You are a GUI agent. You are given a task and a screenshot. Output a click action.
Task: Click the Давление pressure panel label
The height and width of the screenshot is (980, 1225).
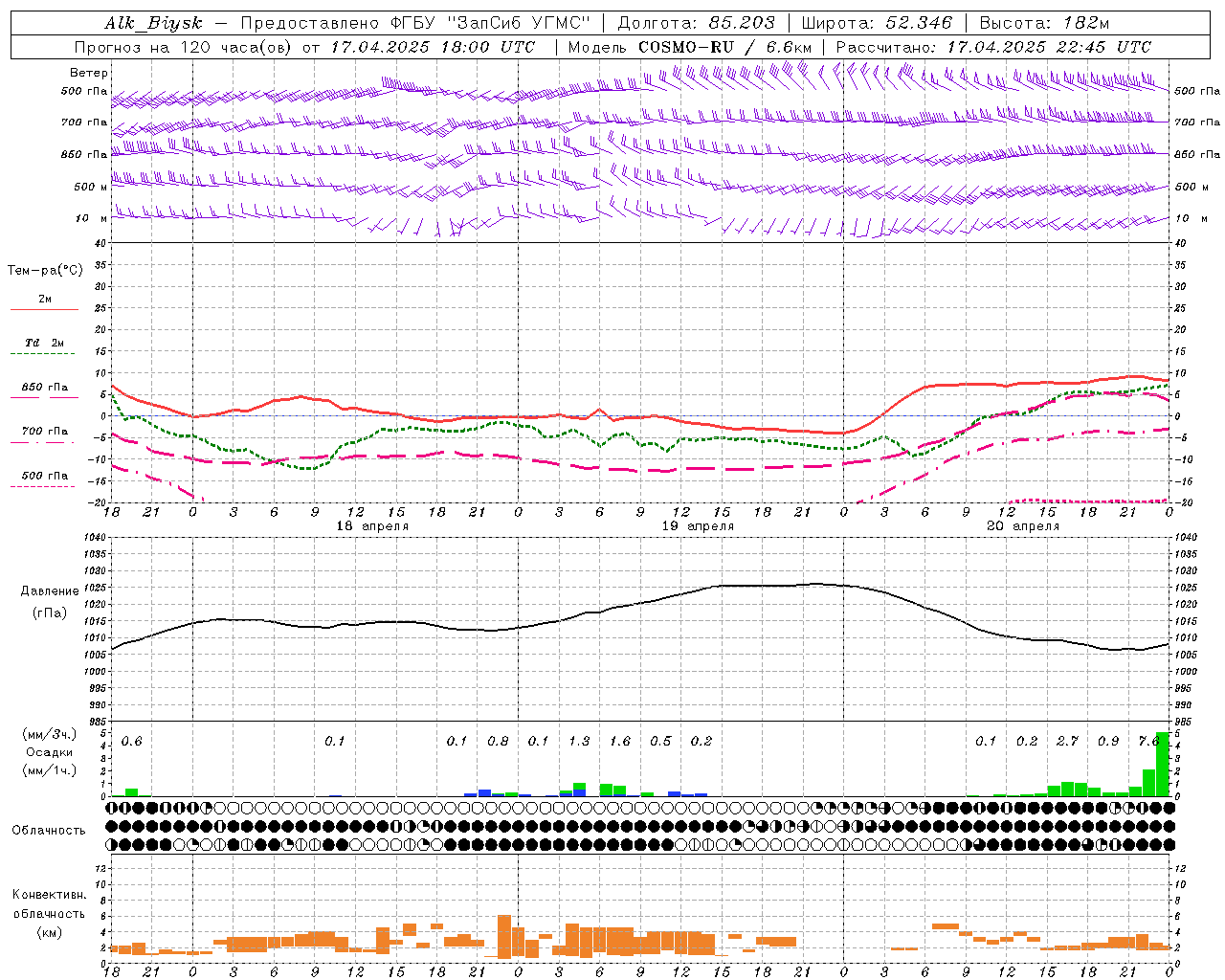(50, 591)
